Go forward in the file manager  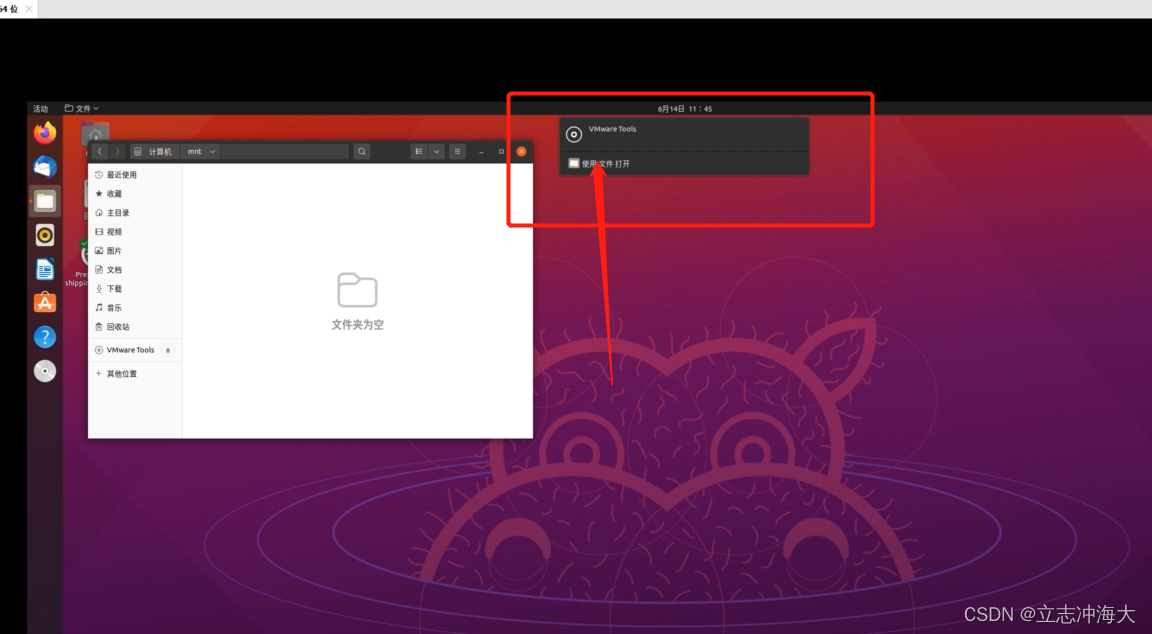[x=117, y=151]
